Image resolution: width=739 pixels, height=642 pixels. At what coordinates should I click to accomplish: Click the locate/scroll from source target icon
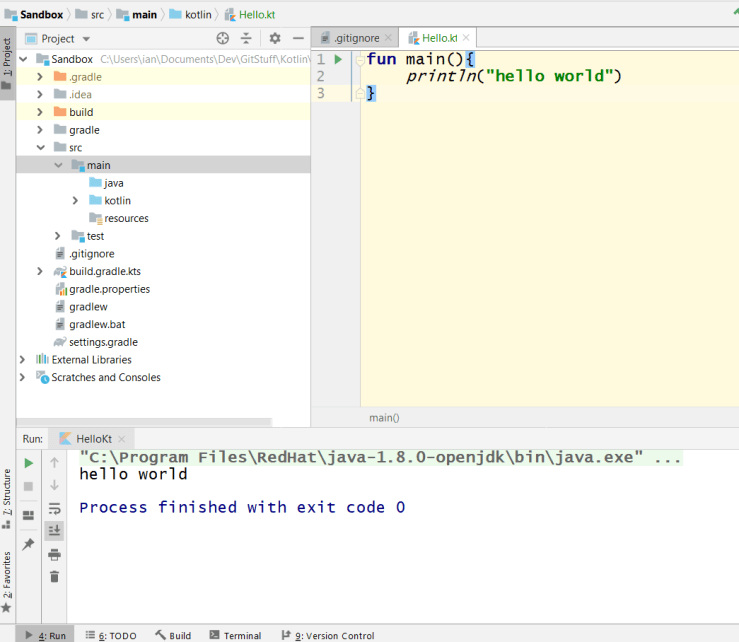coord(222,38)
